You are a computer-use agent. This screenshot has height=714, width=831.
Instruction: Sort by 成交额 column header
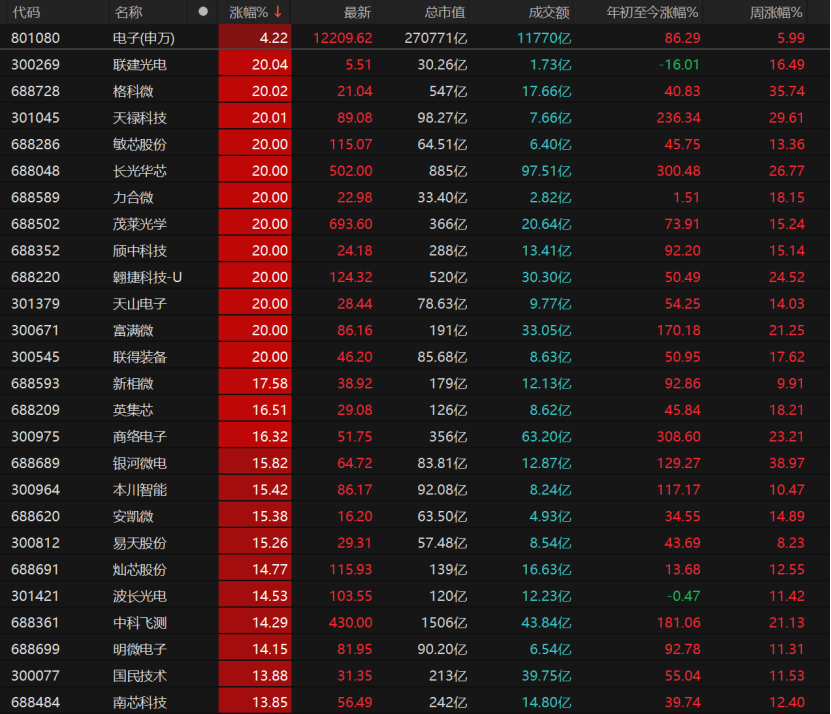pos(549,12)
